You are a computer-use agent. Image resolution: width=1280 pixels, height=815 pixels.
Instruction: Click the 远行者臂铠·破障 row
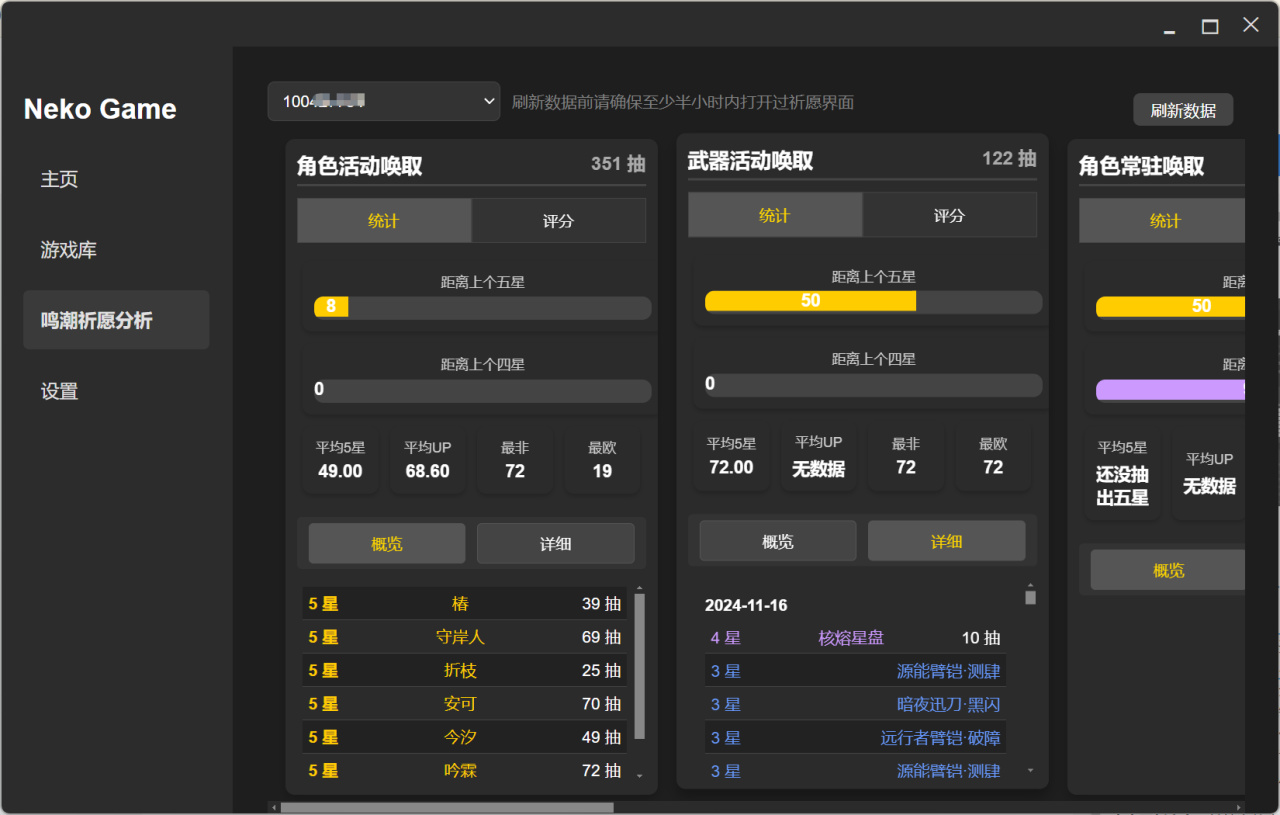[855, 738]
